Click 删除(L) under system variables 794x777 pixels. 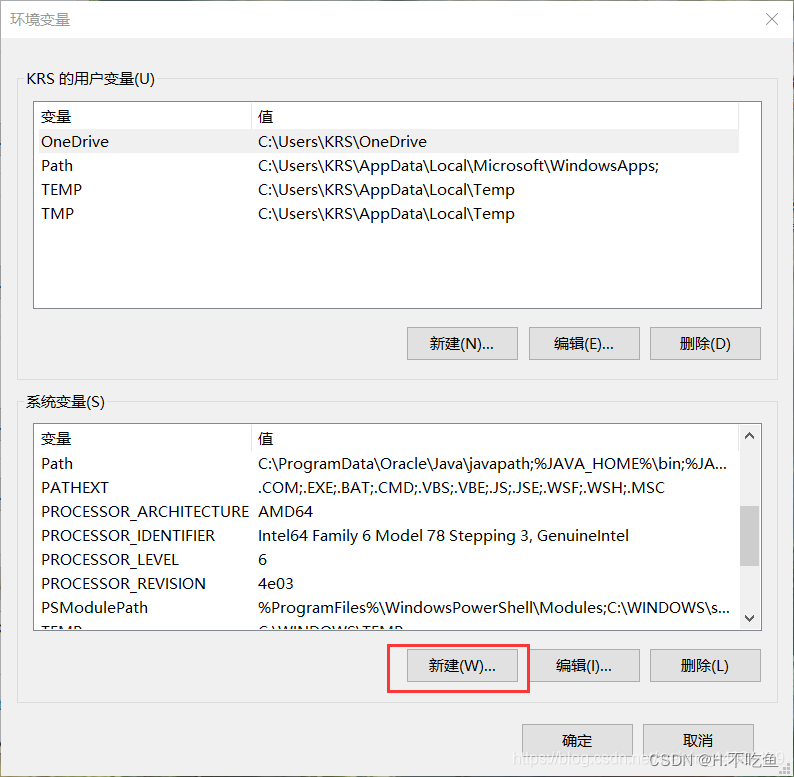(x=705, y=665)
